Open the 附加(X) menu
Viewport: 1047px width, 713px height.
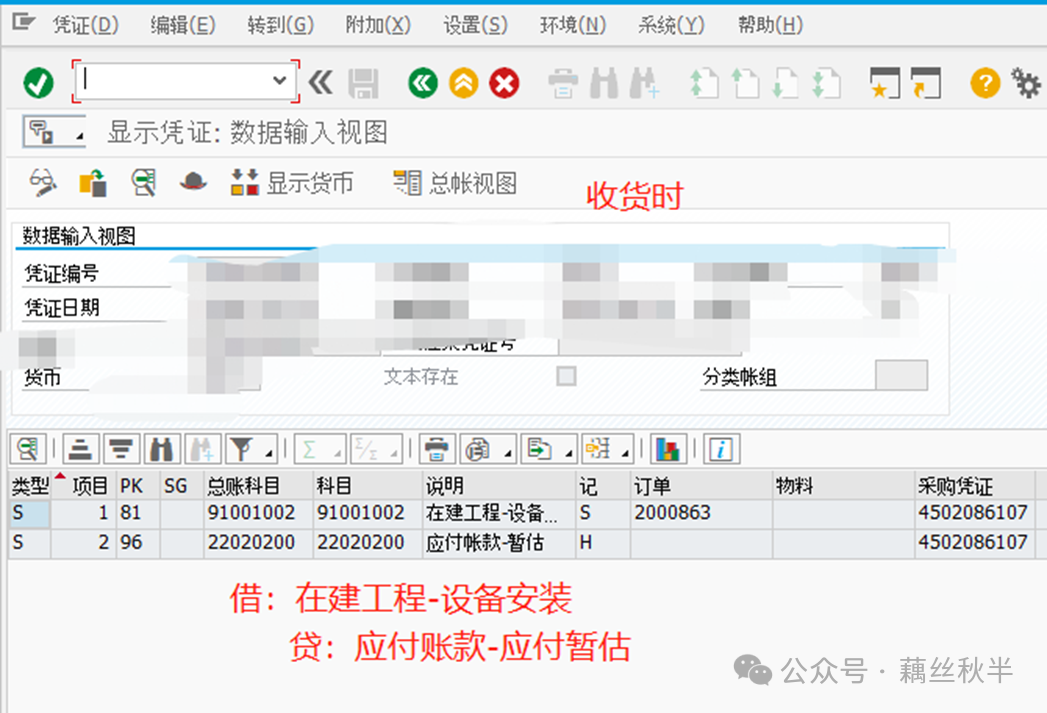tap(378, 25)
